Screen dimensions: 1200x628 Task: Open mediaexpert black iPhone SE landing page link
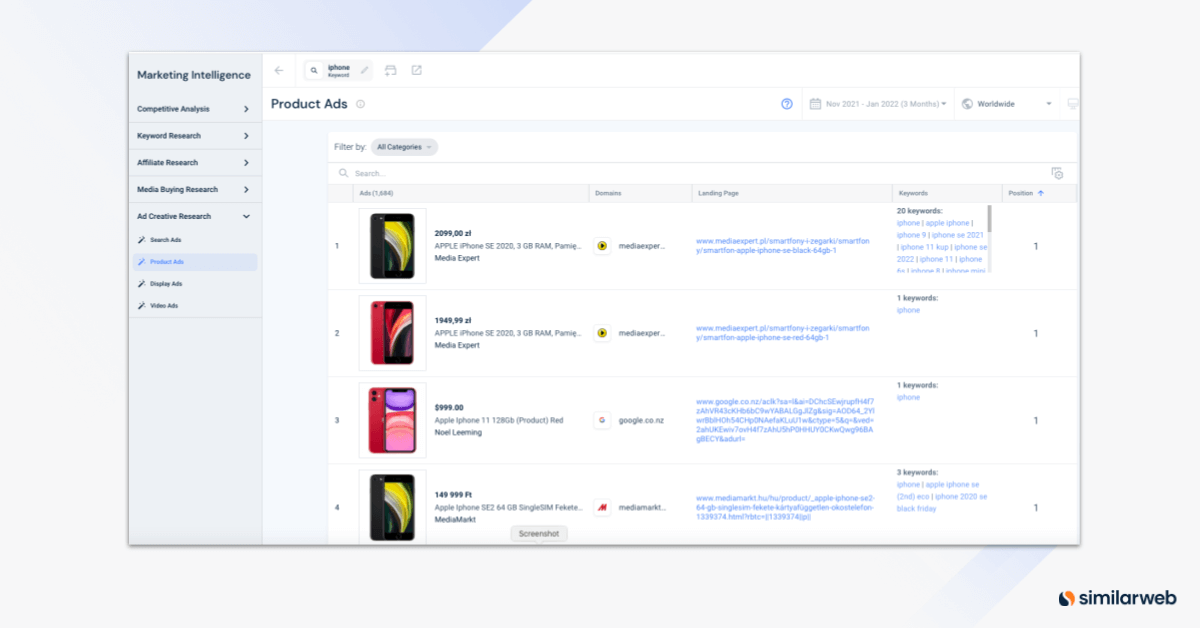pos(783,245)
